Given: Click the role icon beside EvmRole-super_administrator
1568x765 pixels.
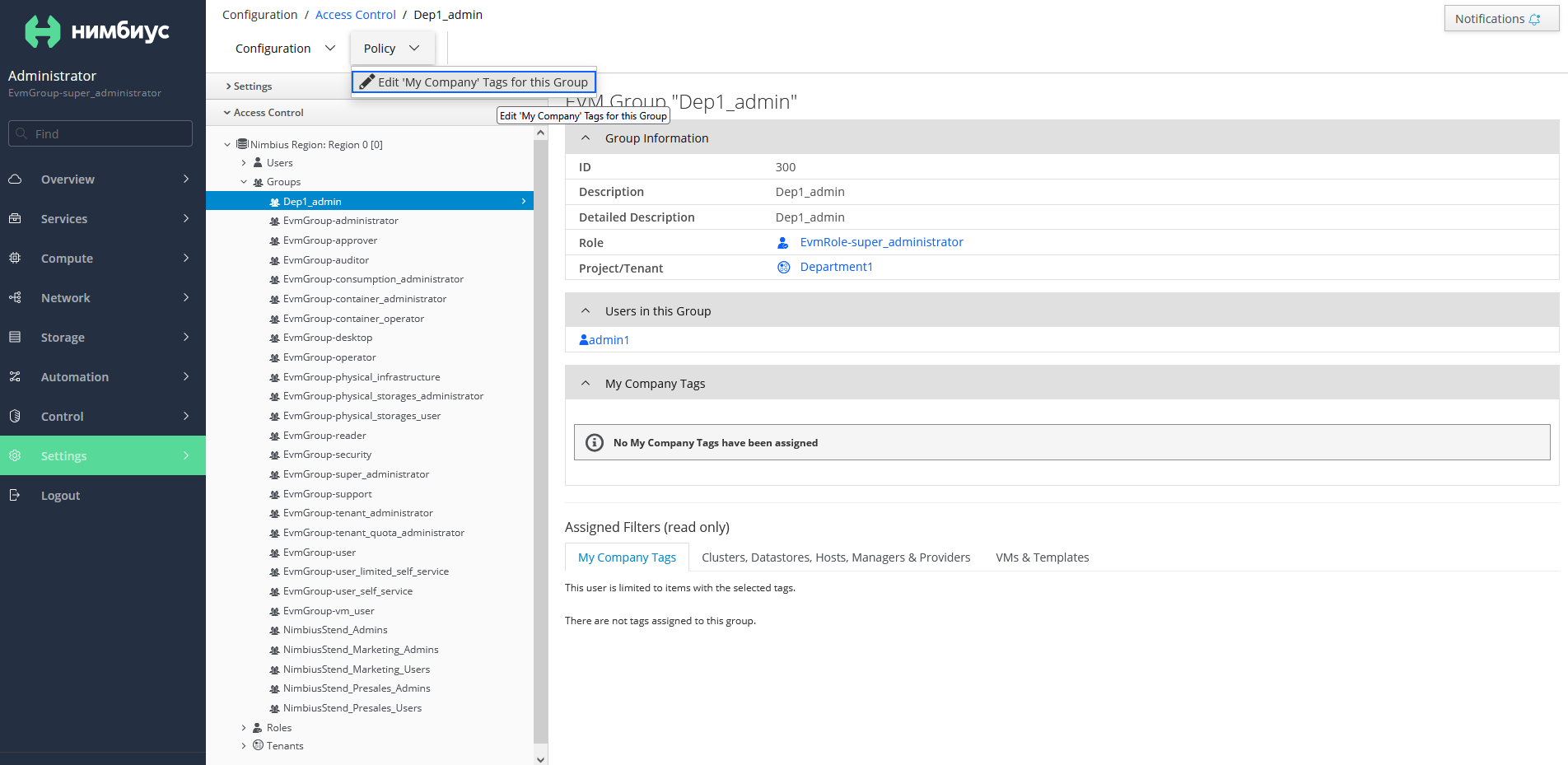Looking at the screenshot, I should pos(783,242).
